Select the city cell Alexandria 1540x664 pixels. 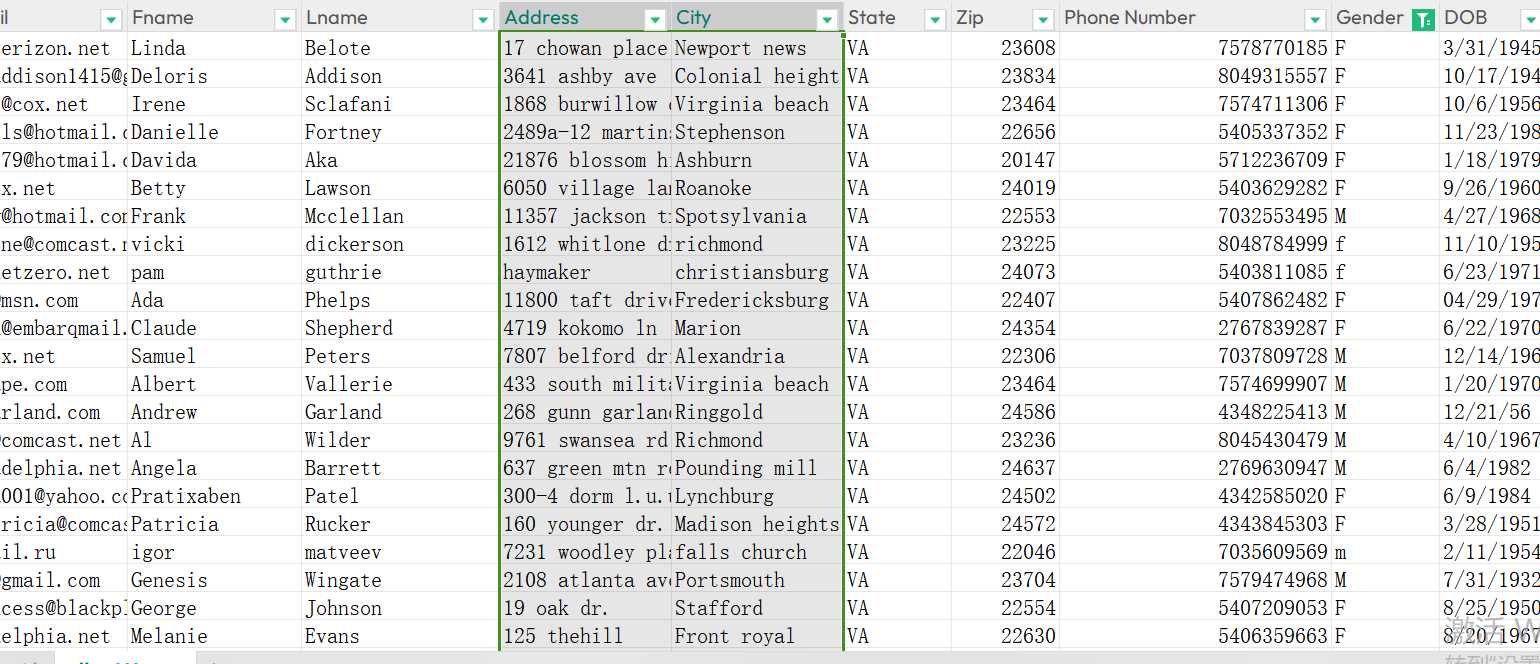coord(757,356)
